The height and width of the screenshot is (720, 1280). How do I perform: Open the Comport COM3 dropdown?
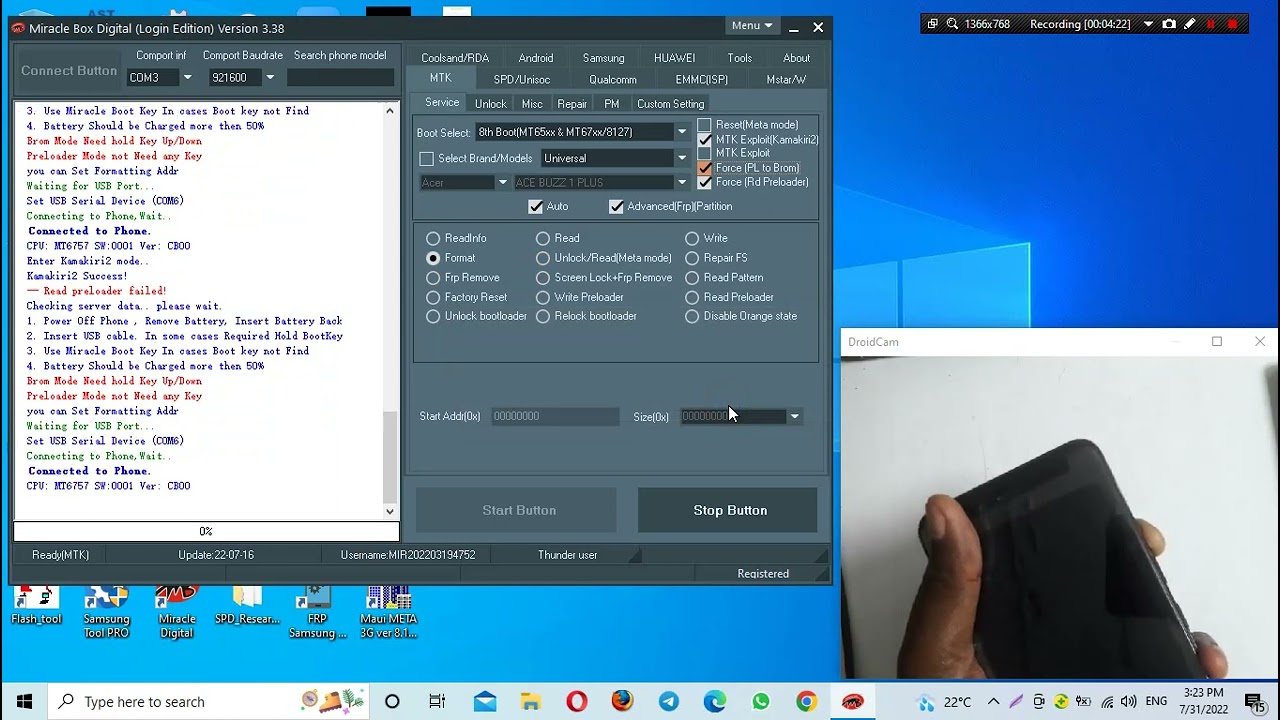(x=186, y=77)
